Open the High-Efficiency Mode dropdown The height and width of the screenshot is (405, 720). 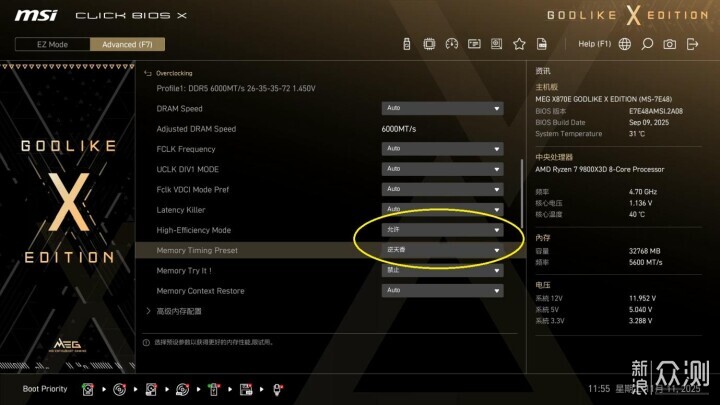pyautogui.click(x=442, y=230)
